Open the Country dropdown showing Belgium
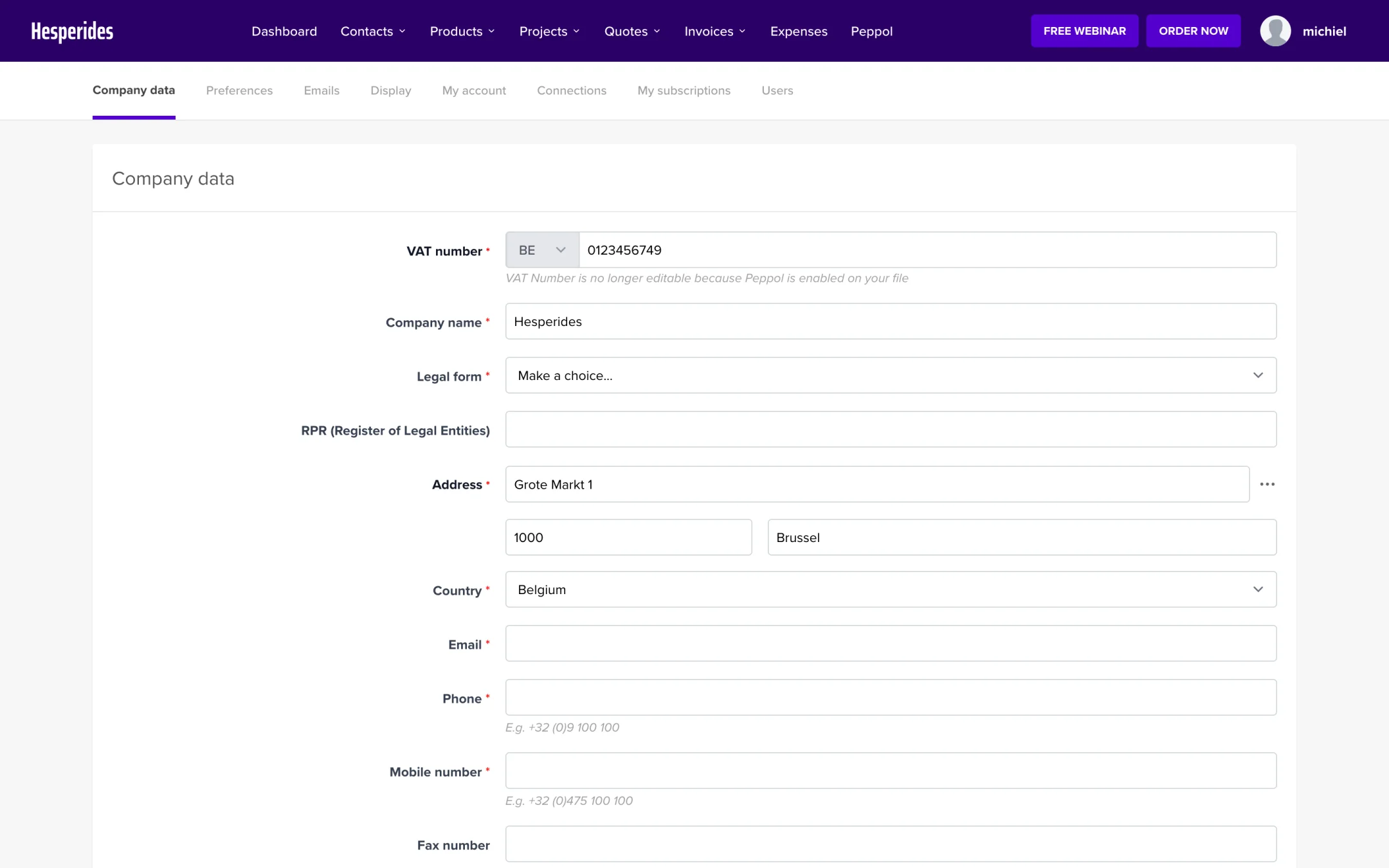Screen dimensions: 1389x868 click(x=891, y=590)
